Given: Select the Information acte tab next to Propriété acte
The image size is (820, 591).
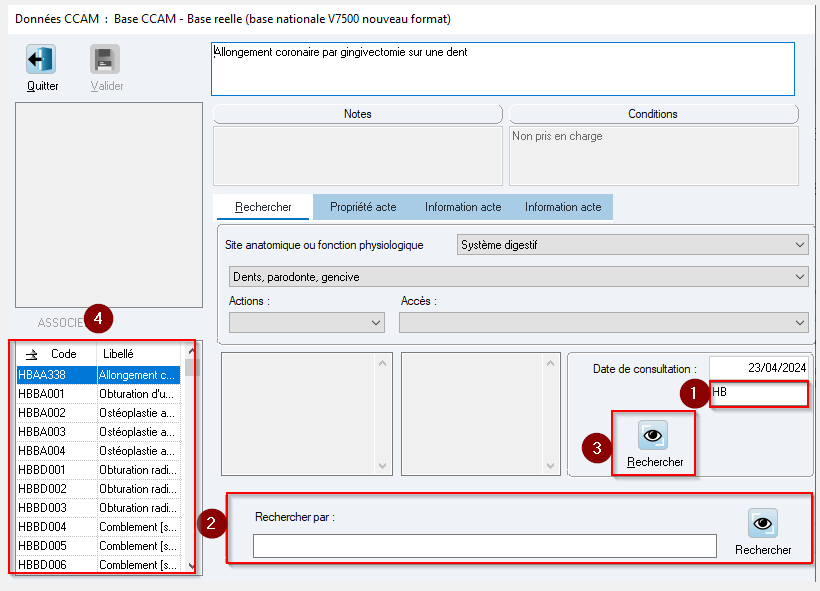Looking at the screenshot, I should click(x=463, y=207).
